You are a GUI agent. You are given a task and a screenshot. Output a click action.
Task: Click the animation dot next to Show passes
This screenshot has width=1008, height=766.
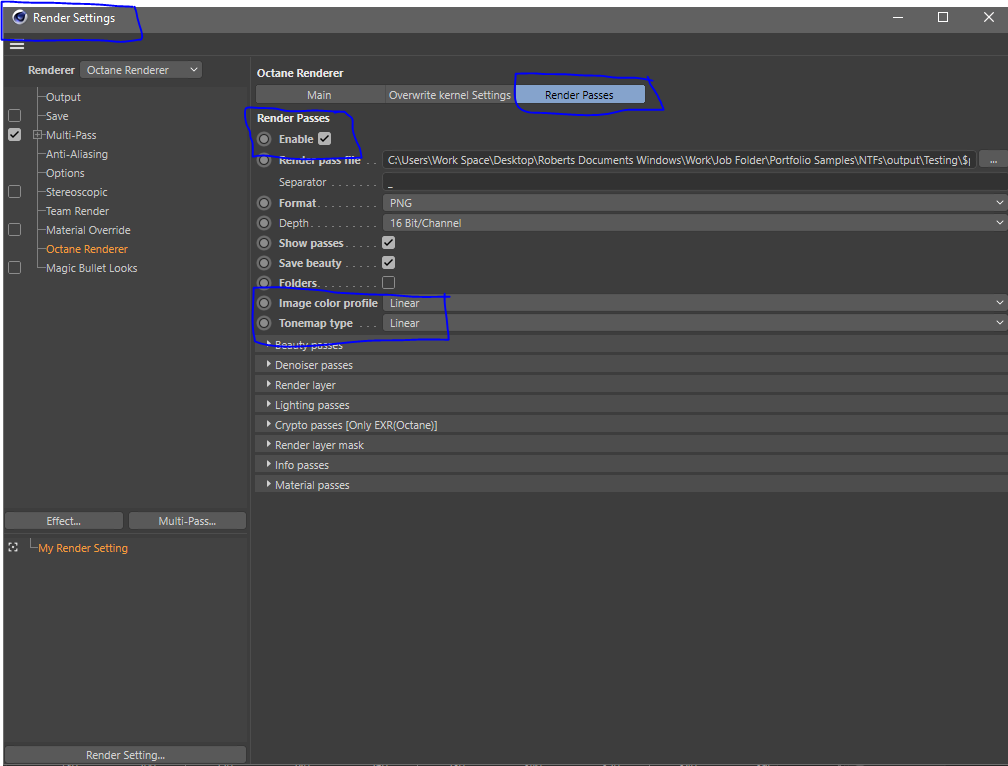coord(264,243)
